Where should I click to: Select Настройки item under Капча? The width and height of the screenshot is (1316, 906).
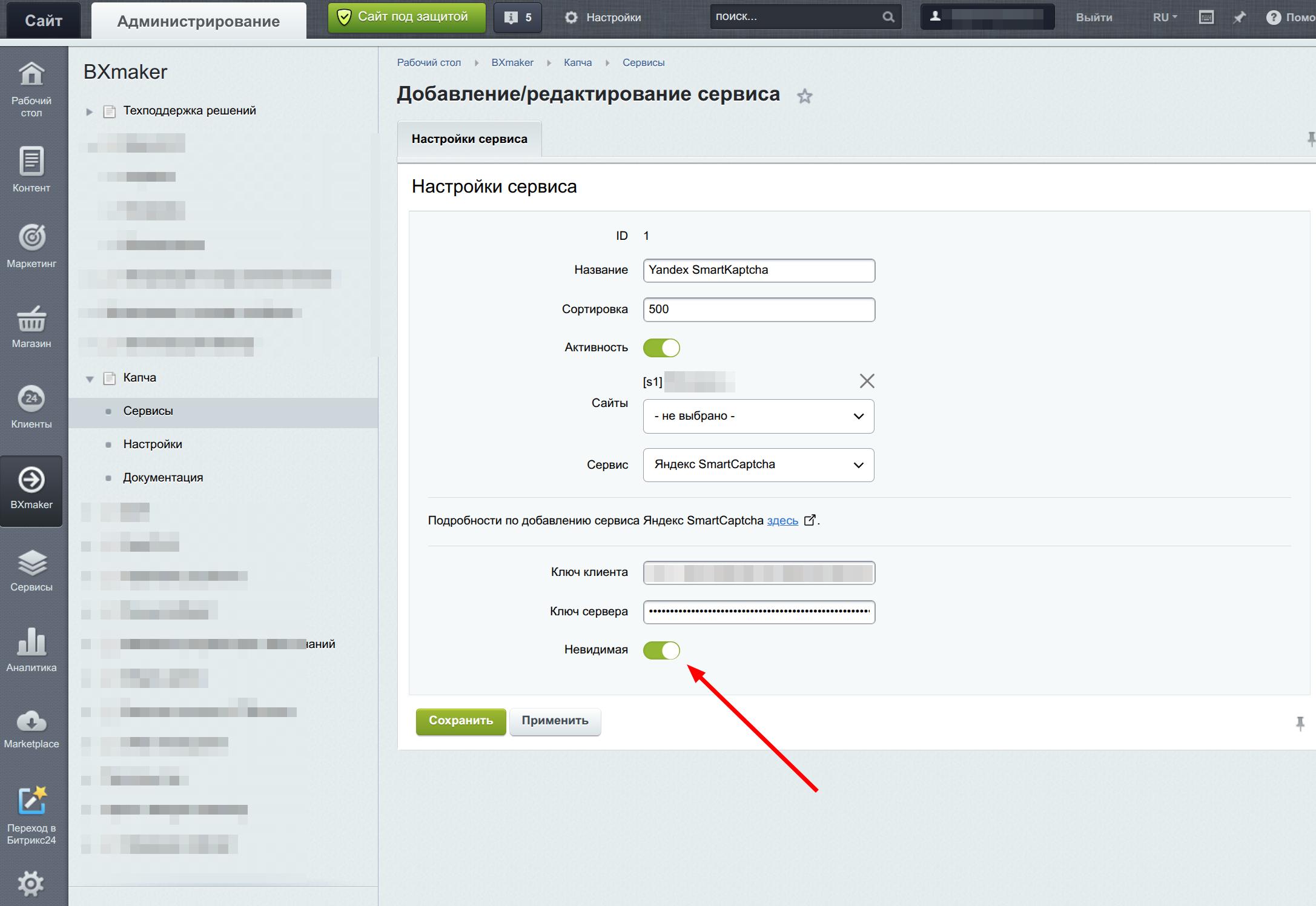pyautogui.click(x=153, y=444)
